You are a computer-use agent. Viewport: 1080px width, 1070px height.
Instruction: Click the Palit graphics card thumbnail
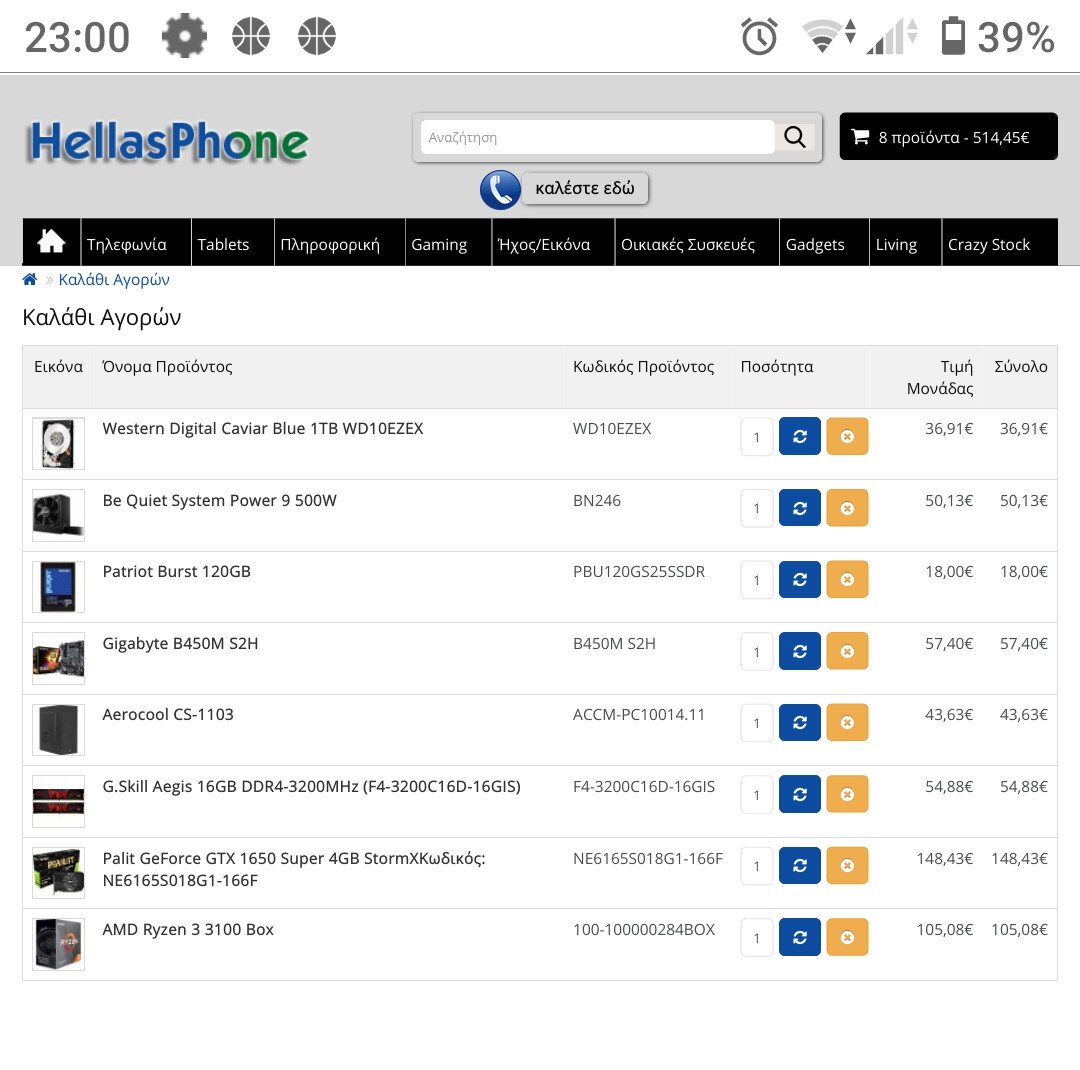coord(59,873)
